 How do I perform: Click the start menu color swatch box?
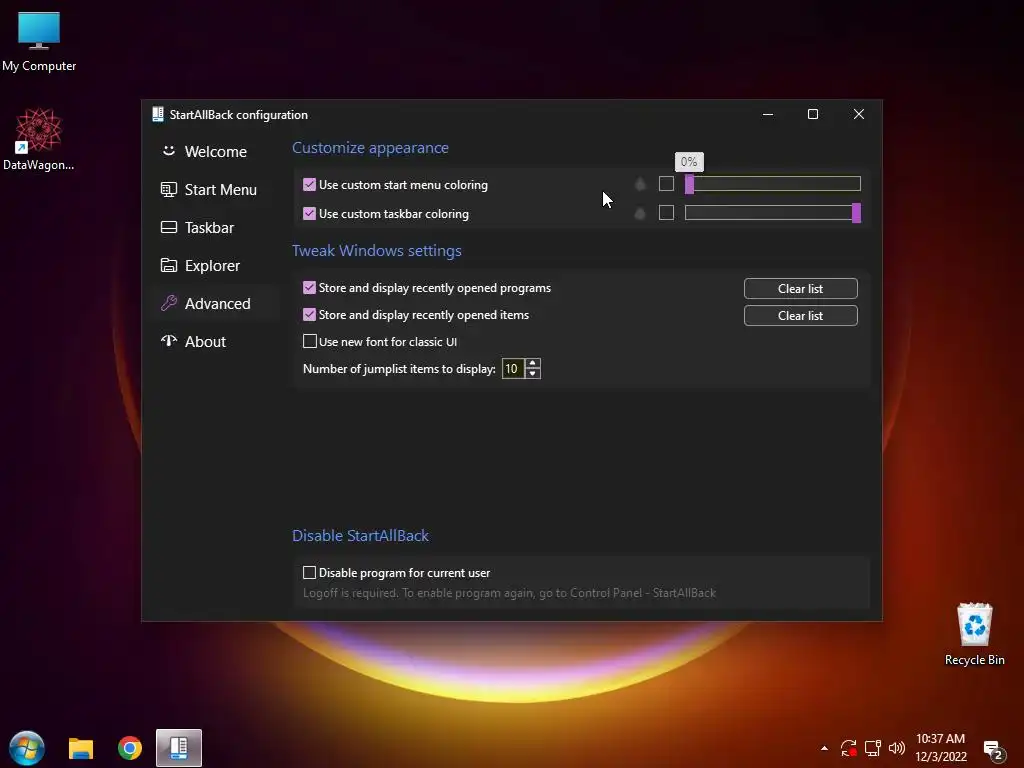point(666,184)
